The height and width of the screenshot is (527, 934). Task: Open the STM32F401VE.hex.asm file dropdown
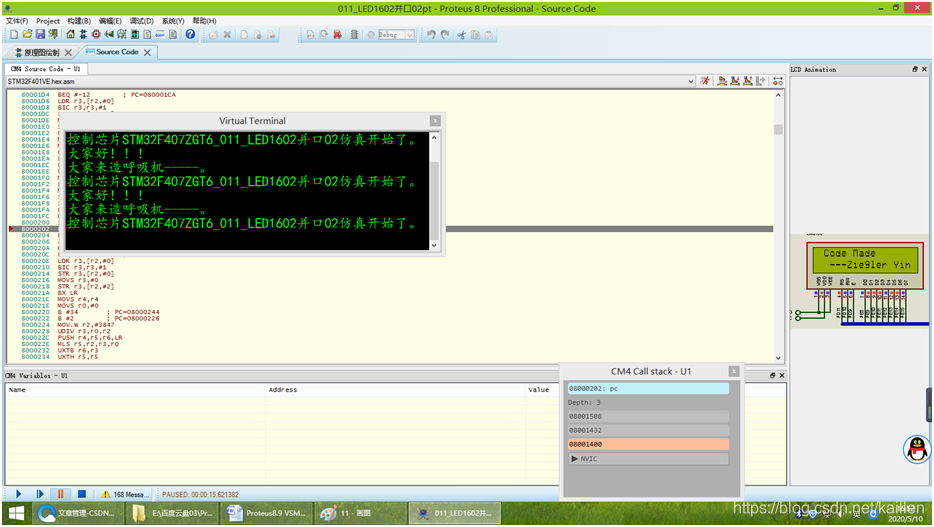point(690,81)
